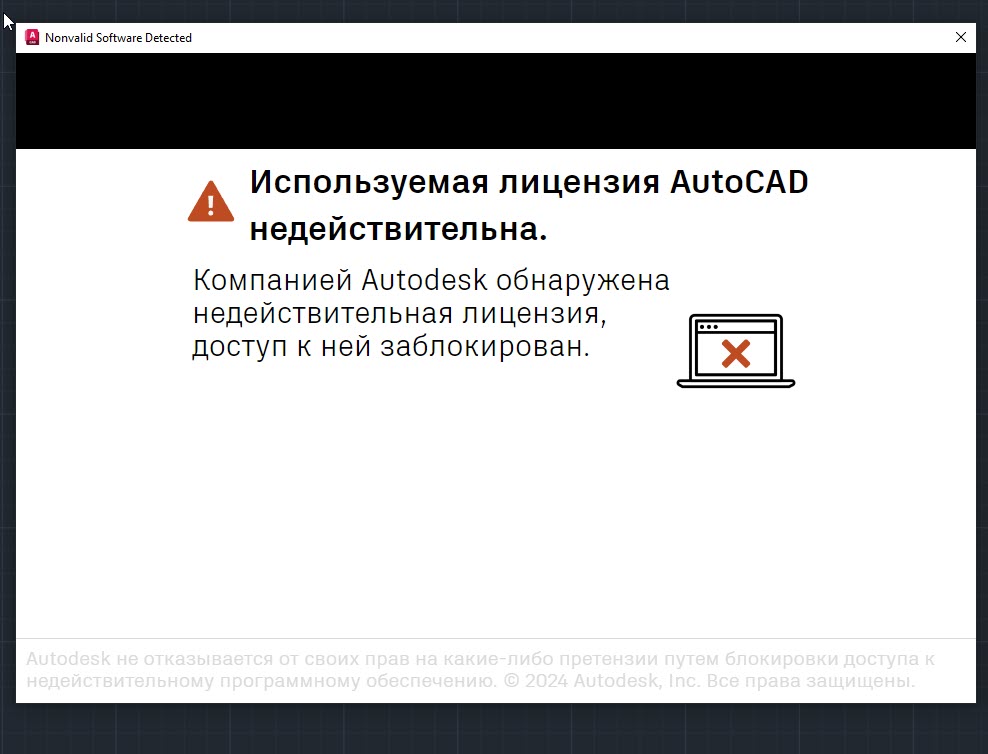Click the dark grid background below the dialog
This screenshot has width=988, height=754.
pos(495,730)
